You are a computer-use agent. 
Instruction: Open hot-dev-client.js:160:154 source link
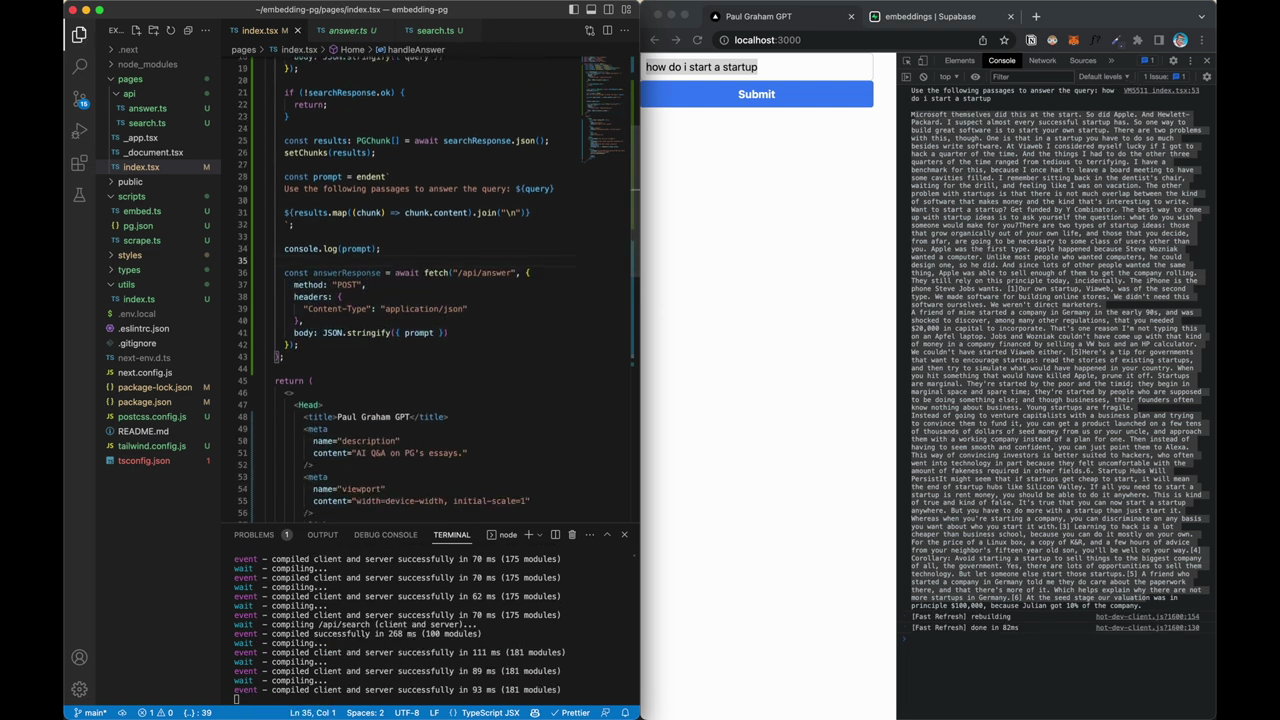(1147, 617)
